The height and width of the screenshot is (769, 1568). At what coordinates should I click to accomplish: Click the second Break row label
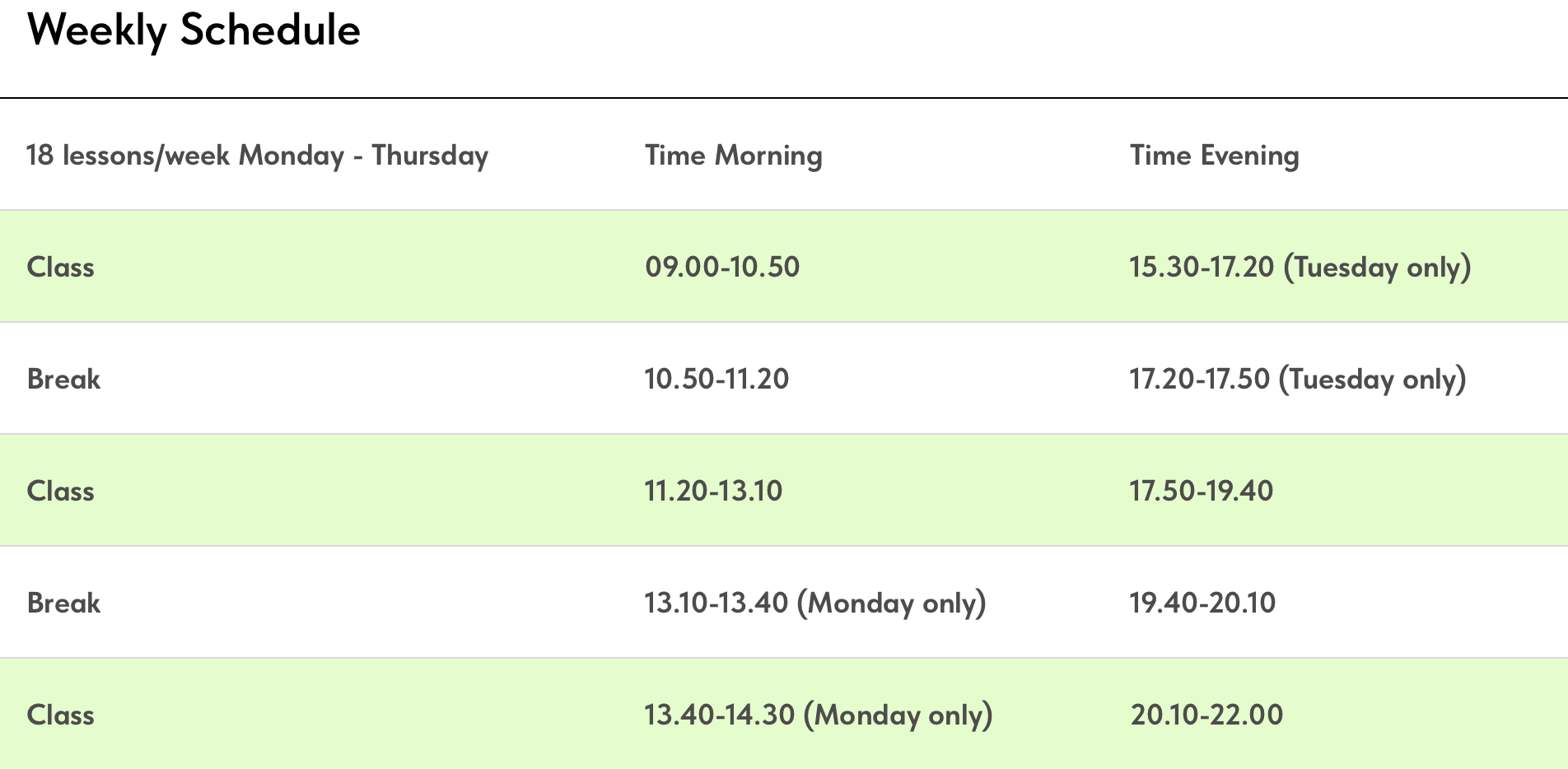click(63, 603)
